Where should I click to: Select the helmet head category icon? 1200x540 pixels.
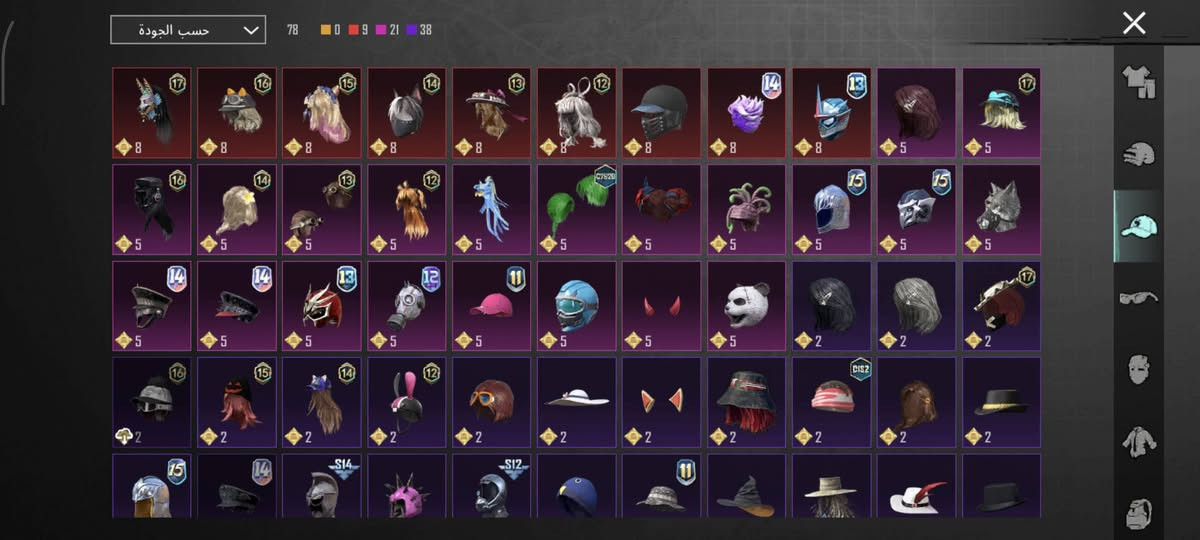(1138, 154)
